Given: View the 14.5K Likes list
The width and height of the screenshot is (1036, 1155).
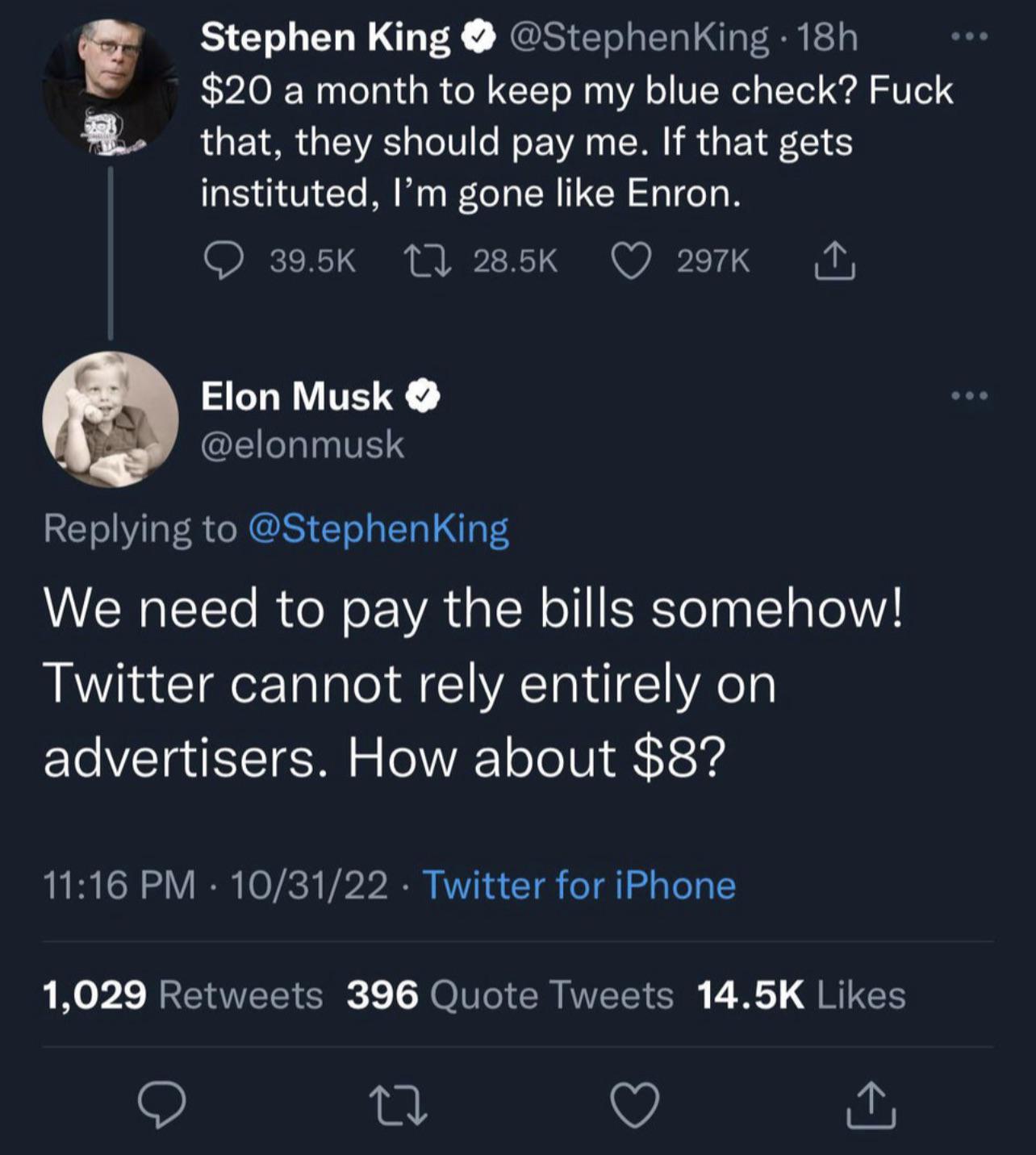Looking at the screenshot, I should click(x=801, y=995).
